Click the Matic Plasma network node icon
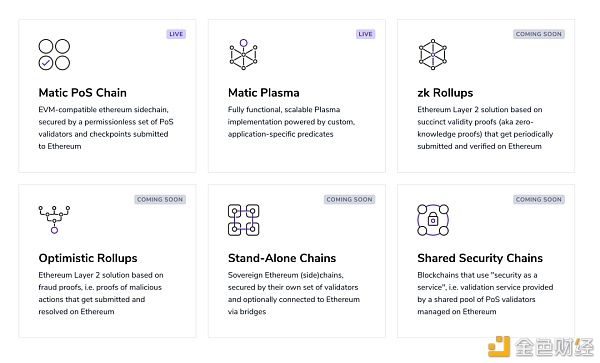The height and width of the screenshot is (363, 600). click(243, 54)
